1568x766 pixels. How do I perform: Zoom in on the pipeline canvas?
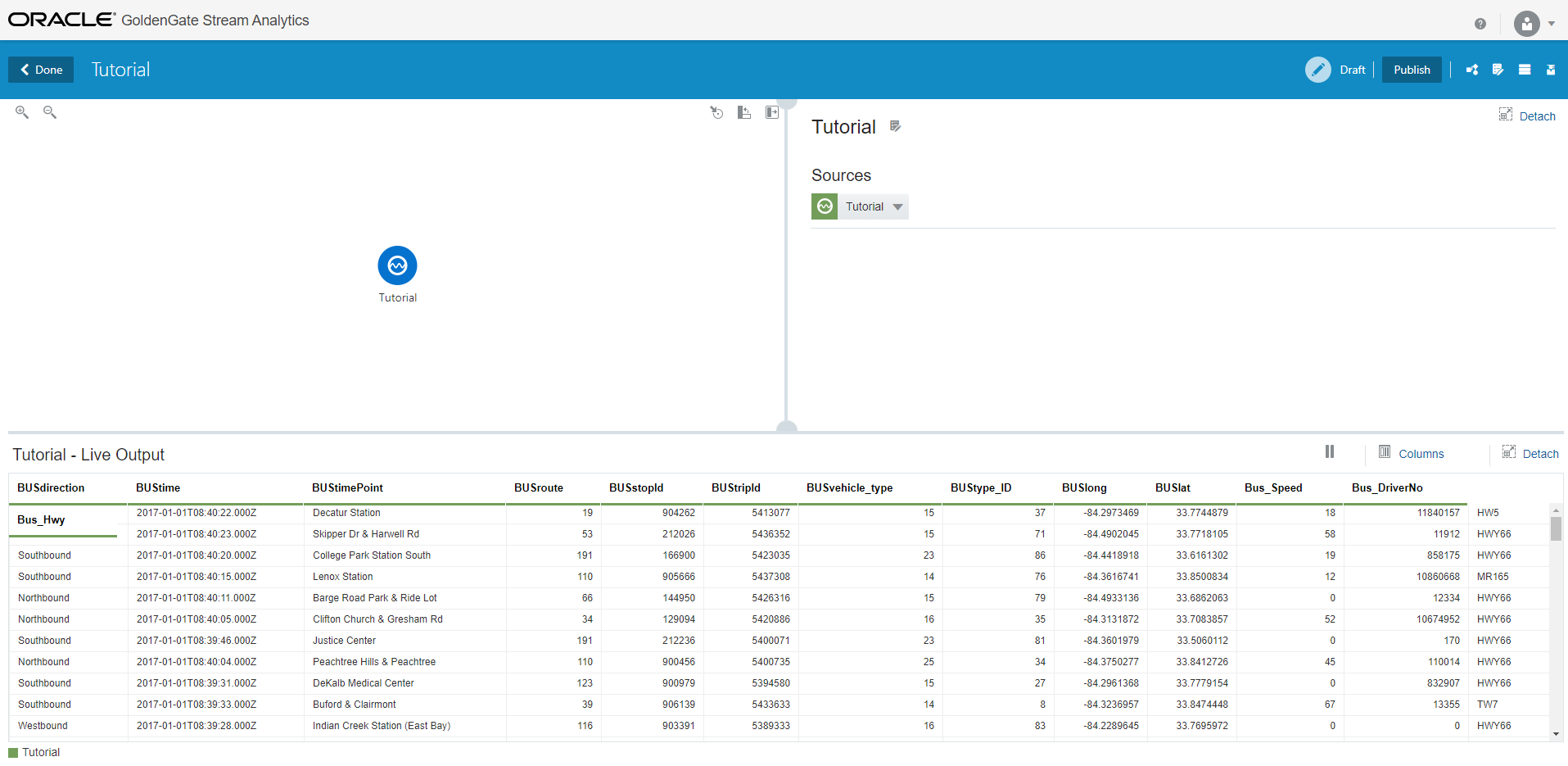tap(22, 112)
